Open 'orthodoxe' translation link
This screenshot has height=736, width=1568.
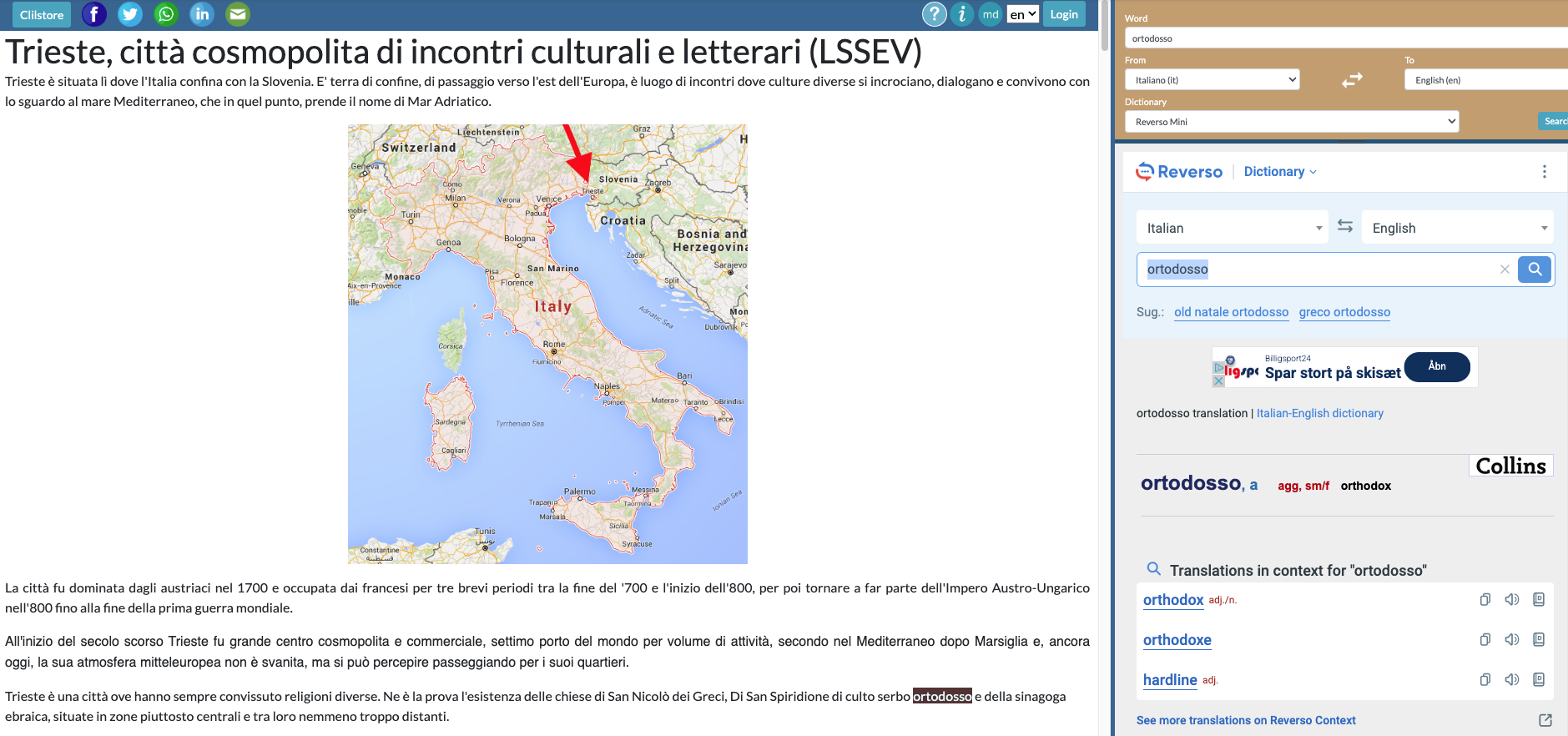coord(1177,640)
